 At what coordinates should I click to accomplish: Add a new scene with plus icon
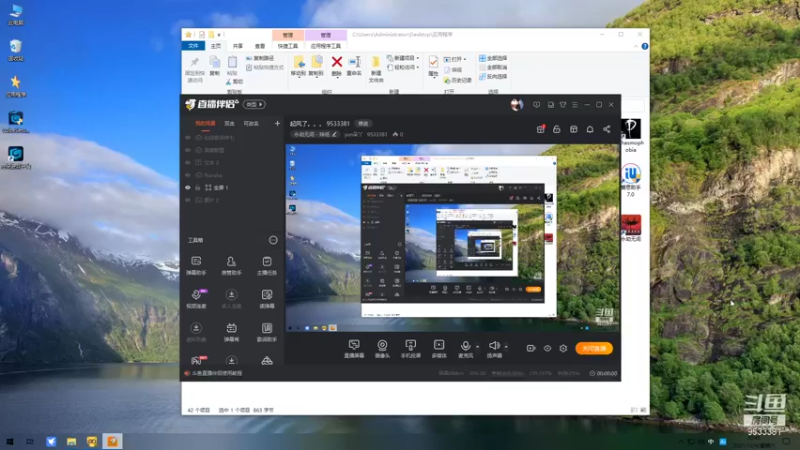pyautogui.click(x=277, y=123)
